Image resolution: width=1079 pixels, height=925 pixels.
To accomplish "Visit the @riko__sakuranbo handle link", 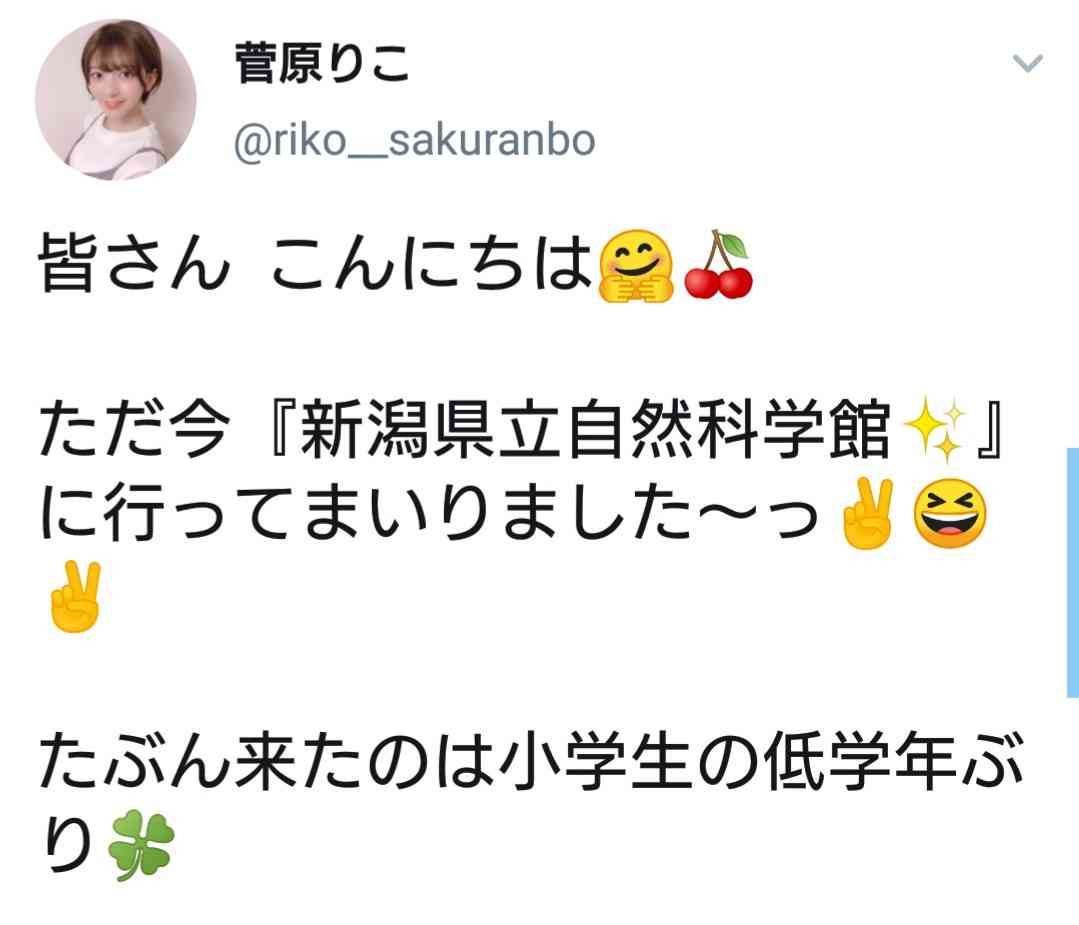I will [x=414, y=140].
